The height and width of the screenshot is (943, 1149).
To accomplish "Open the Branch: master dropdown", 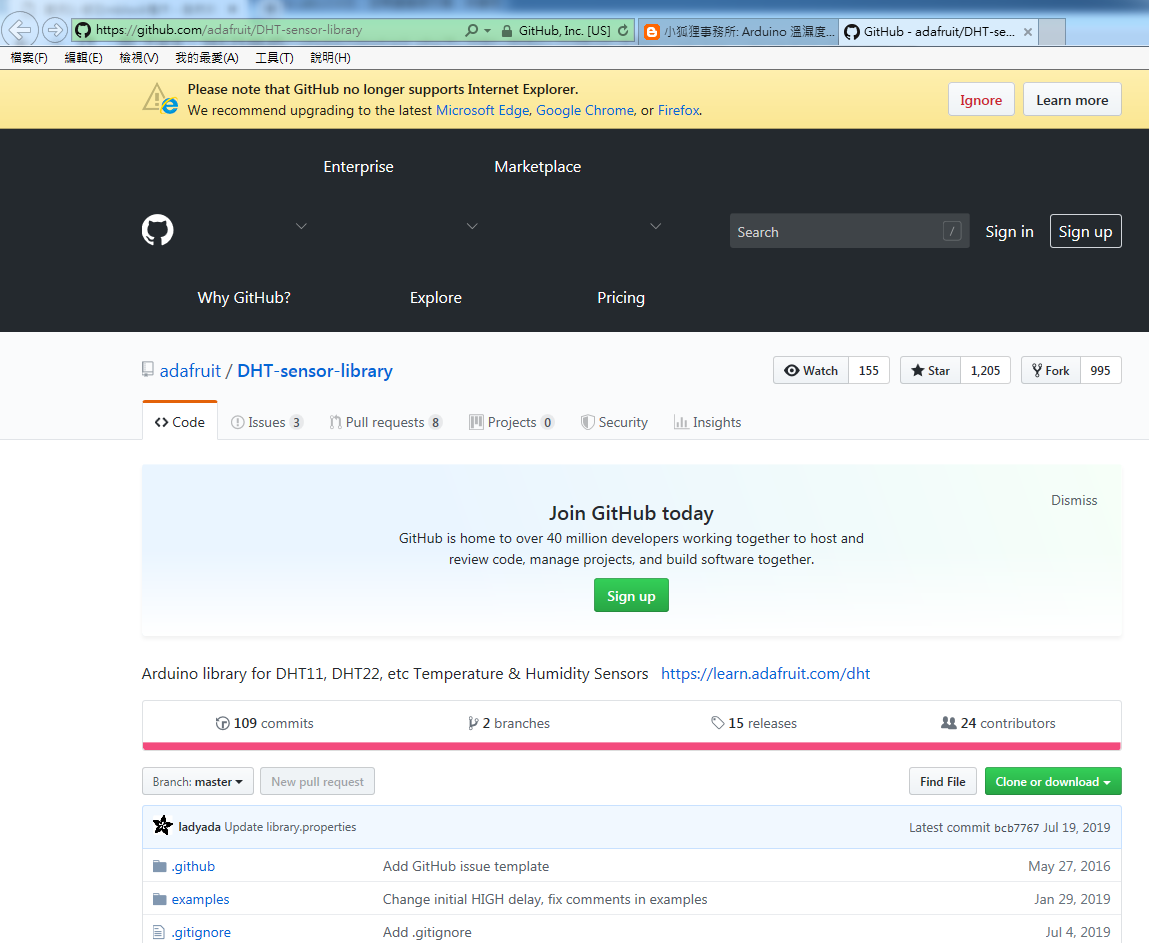I will tap(198, 781).
